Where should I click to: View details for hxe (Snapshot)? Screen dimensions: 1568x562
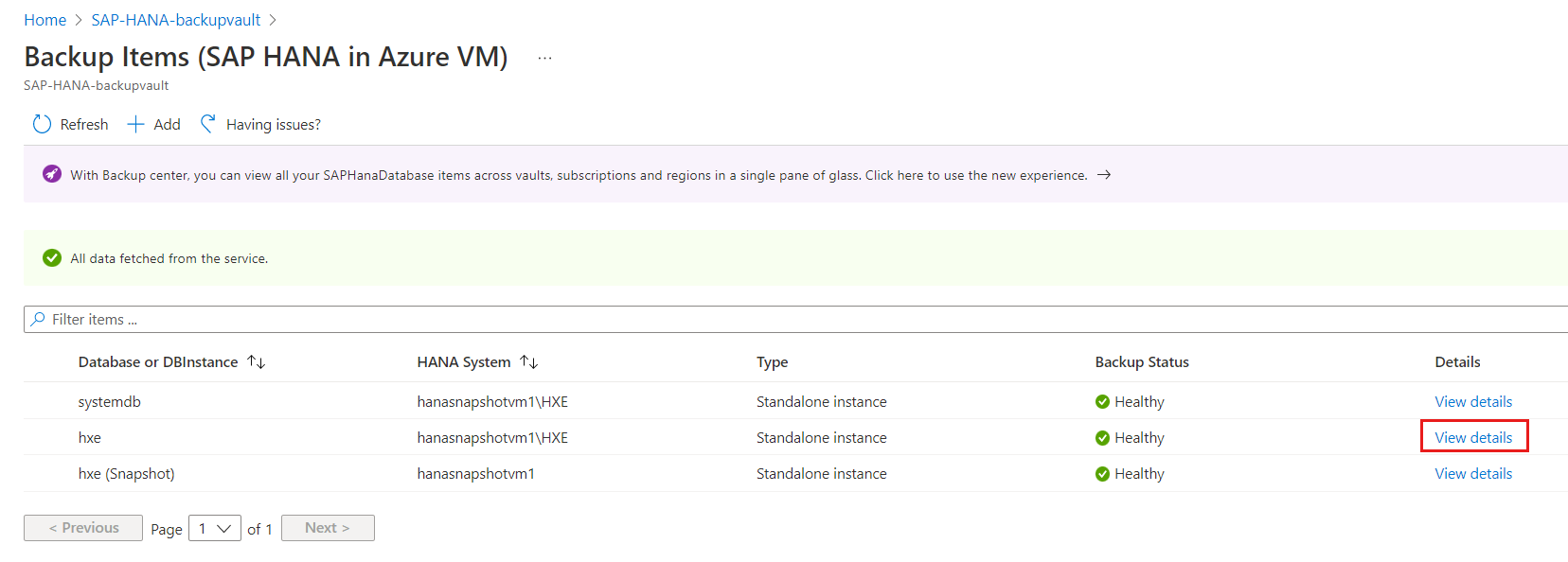[x=1473, y=474]
